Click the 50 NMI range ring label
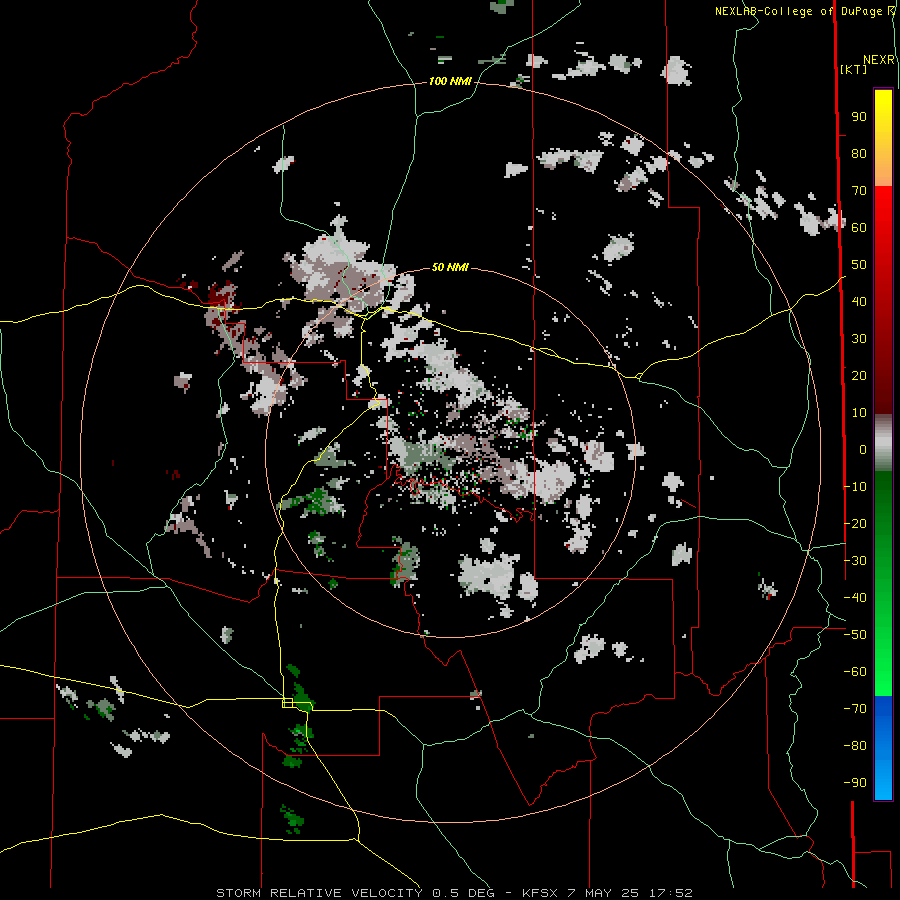 450,267
